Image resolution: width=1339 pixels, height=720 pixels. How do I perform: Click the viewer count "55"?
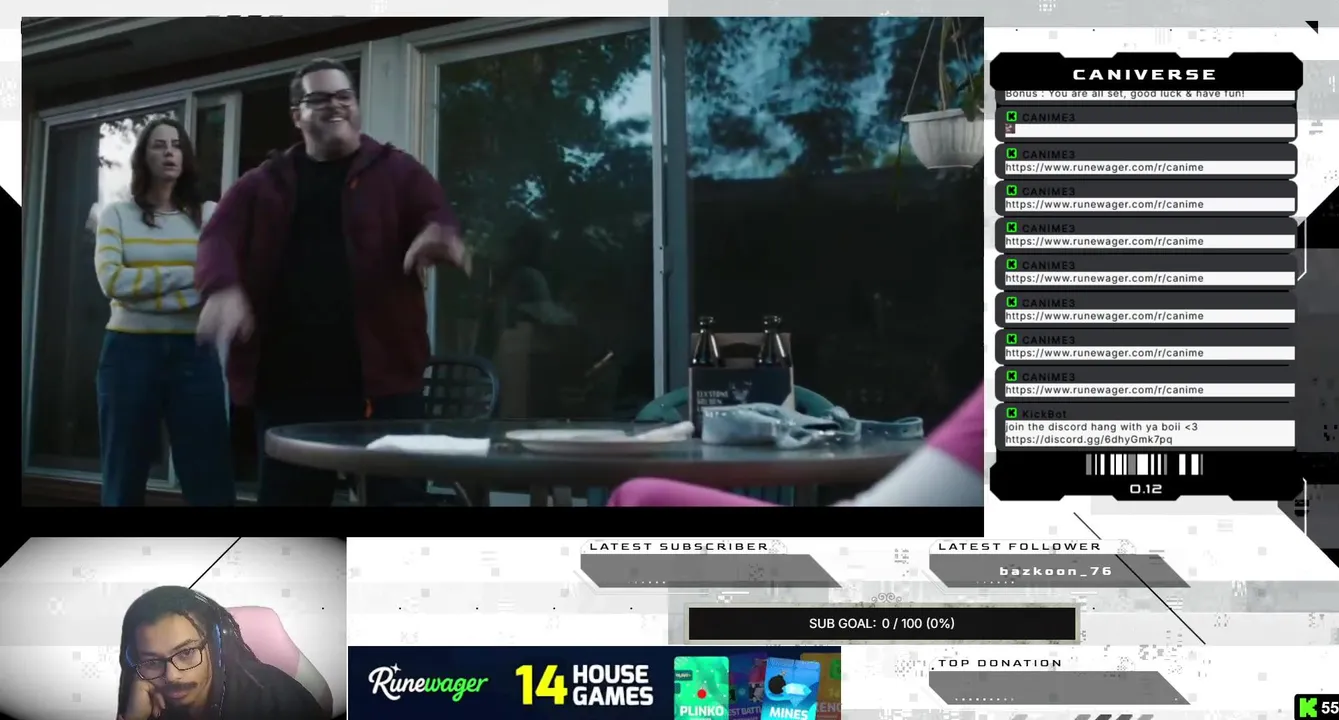point(1329,707)
